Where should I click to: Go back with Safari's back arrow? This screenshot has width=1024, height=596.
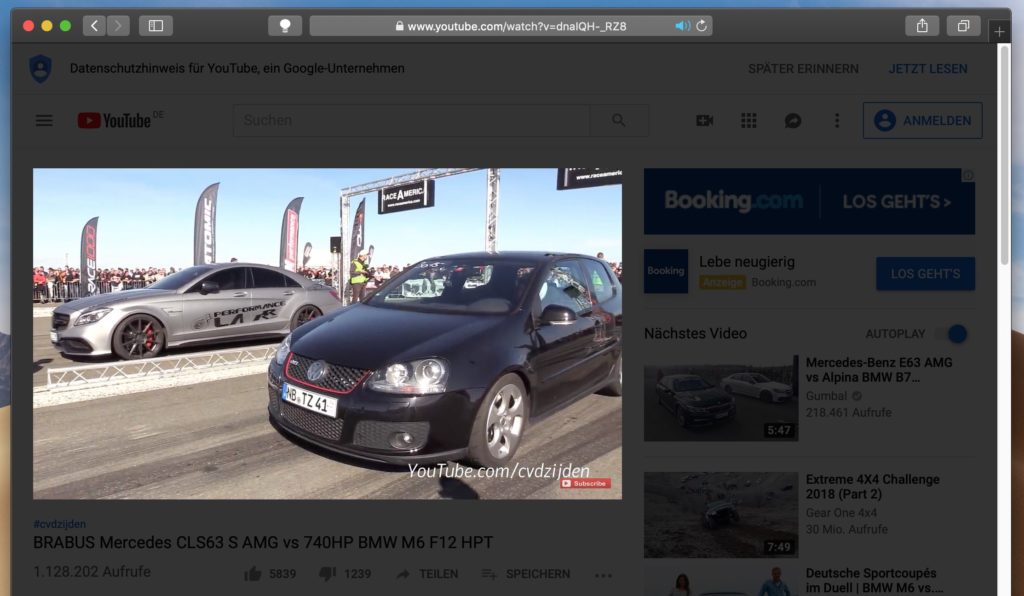(95, 26)
